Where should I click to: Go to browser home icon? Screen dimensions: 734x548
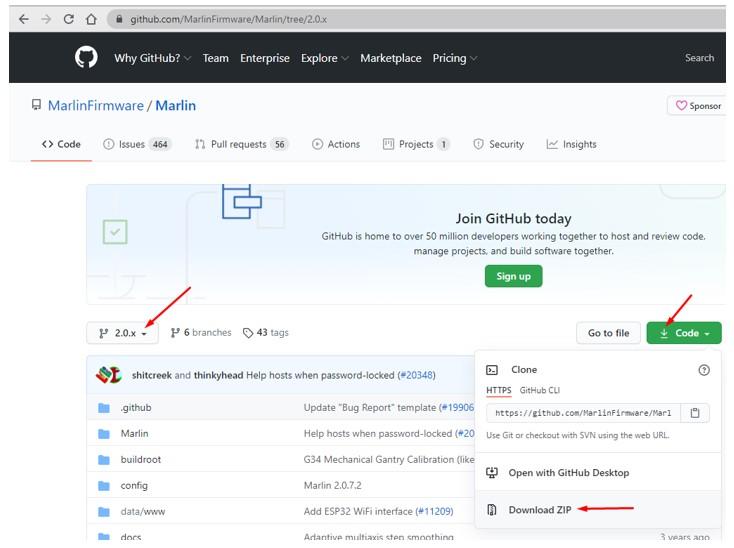pyautogui.click(x=91, y=19)
